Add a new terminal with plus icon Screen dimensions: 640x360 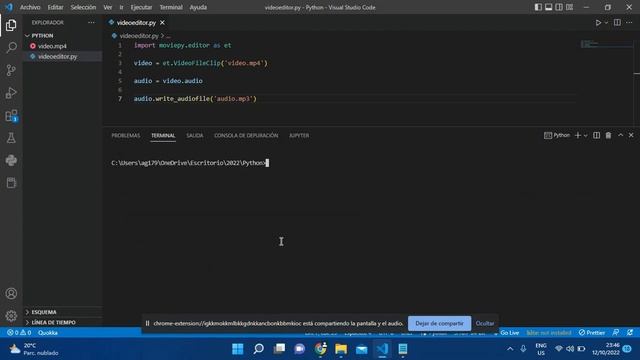[x=578, y=135]
